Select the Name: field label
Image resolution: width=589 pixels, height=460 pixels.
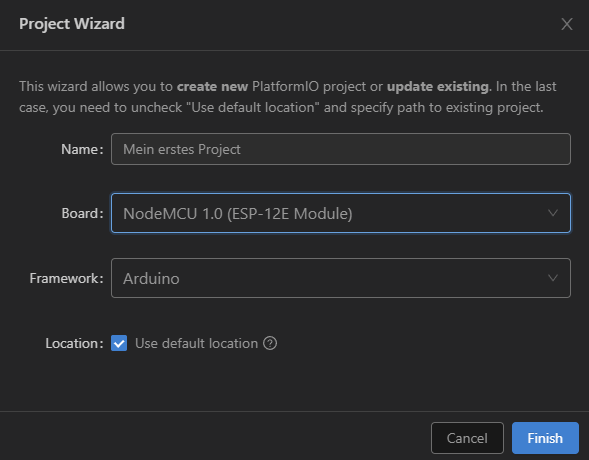click(x=82, y=149)
